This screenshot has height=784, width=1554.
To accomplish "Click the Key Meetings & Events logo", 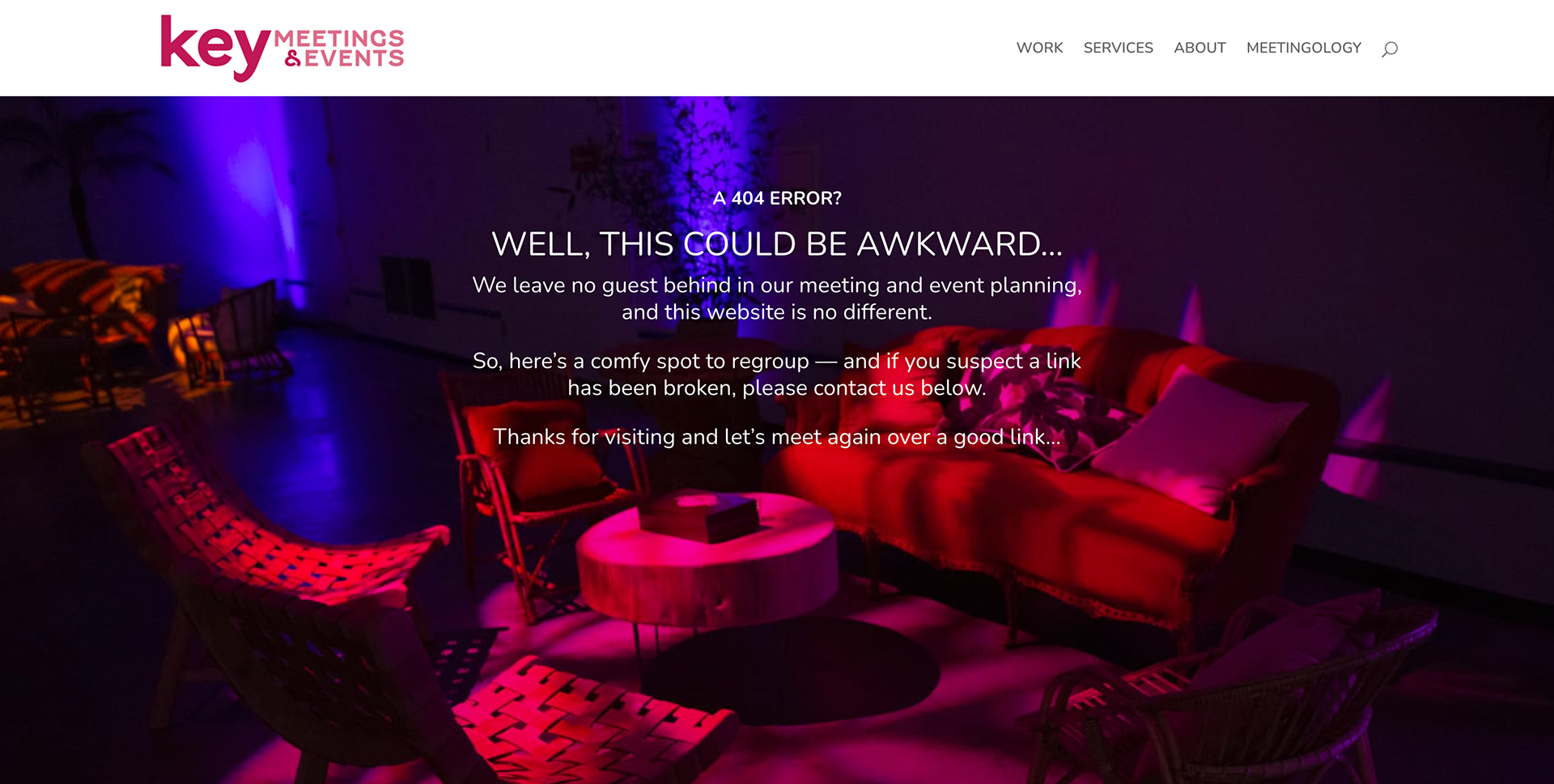I will click(282, 48).
